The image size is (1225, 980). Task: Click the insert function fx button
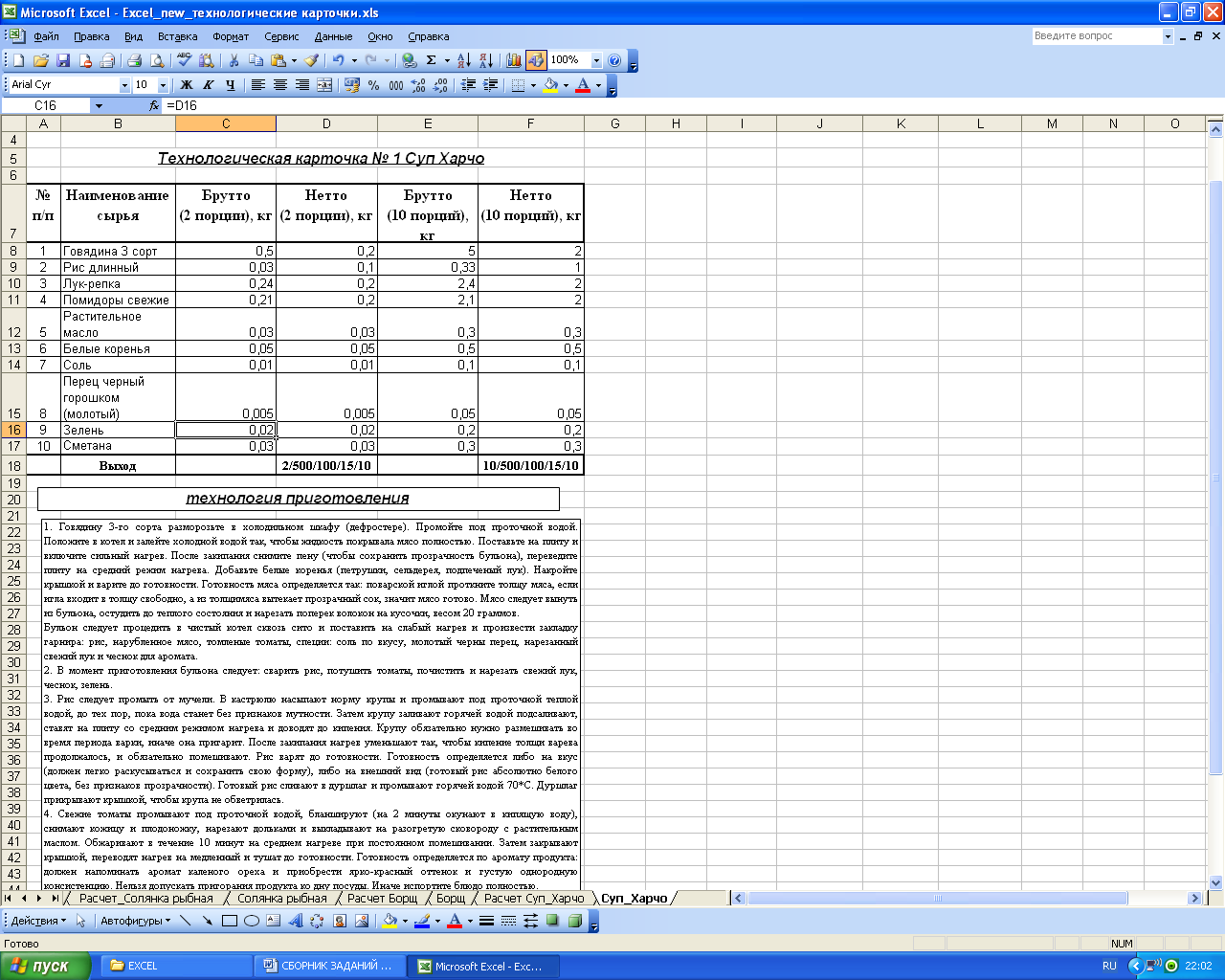pyautogui.click(x=154, y=106)
